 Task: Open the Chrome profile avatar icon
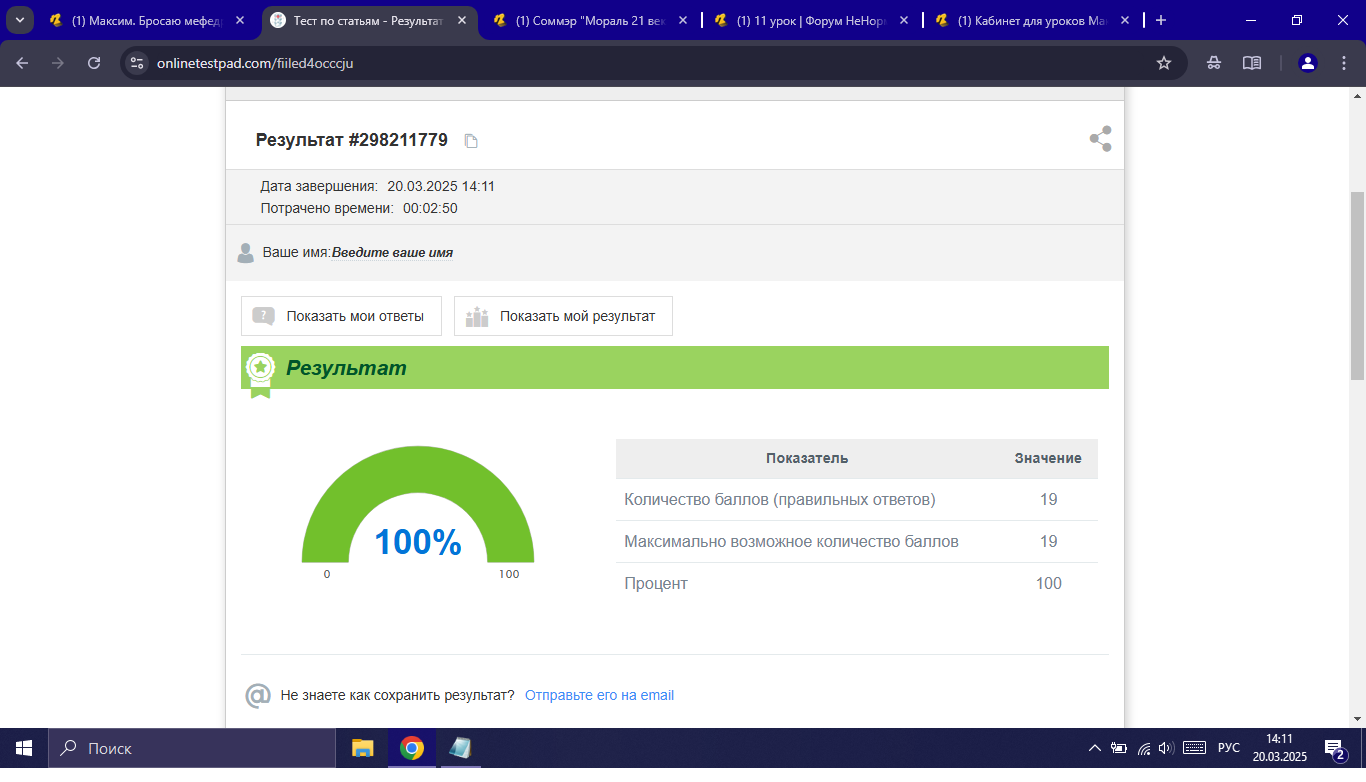point(1307,63)
